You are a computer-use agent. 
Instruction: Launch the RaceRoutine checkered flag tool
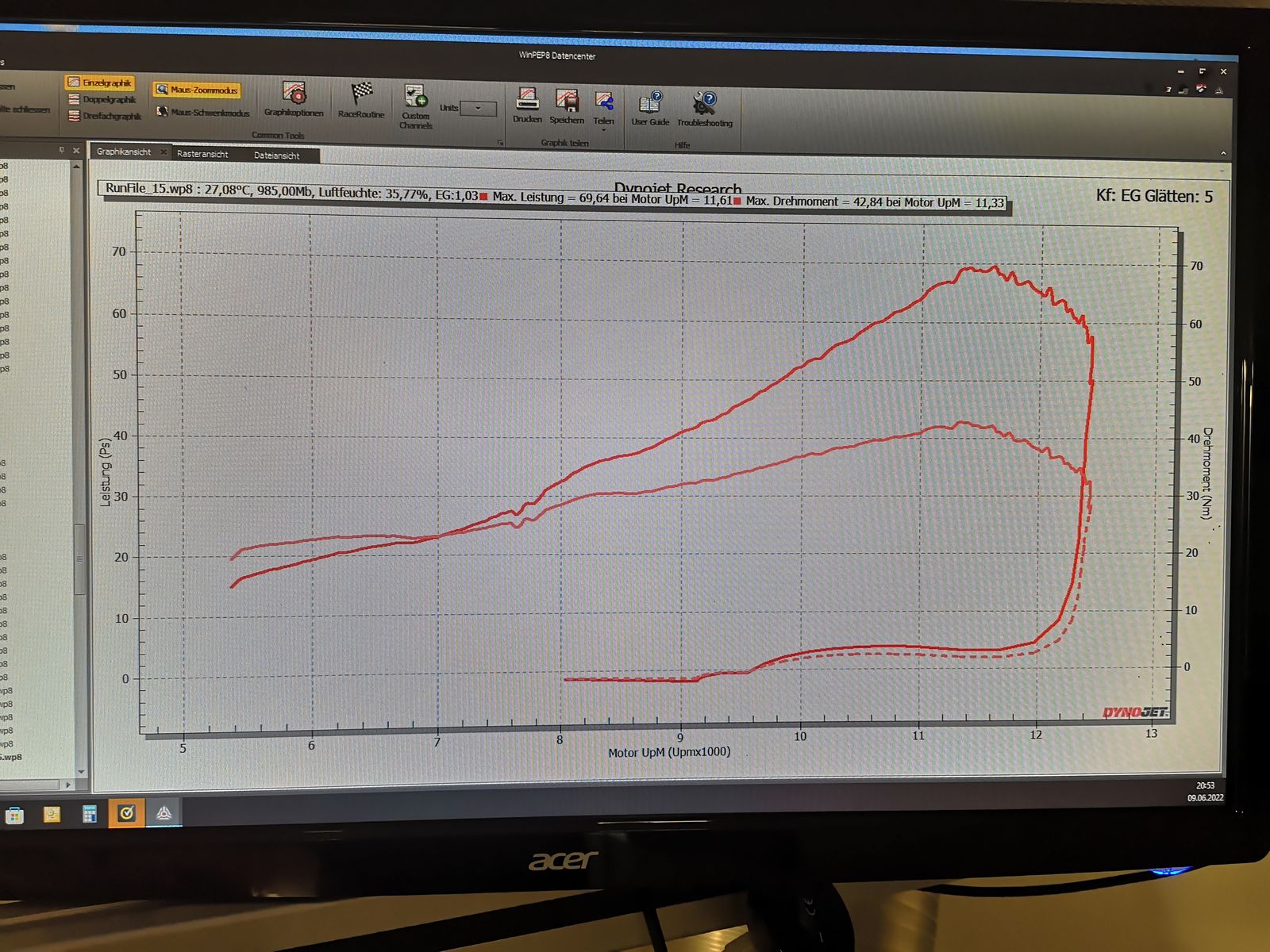[361, 99]
